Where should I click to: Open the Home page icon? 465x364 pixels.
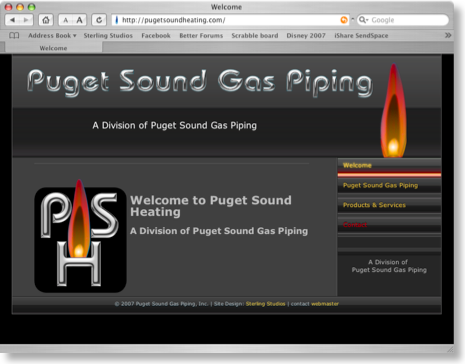pyautogui.click(x=46, y=20)
